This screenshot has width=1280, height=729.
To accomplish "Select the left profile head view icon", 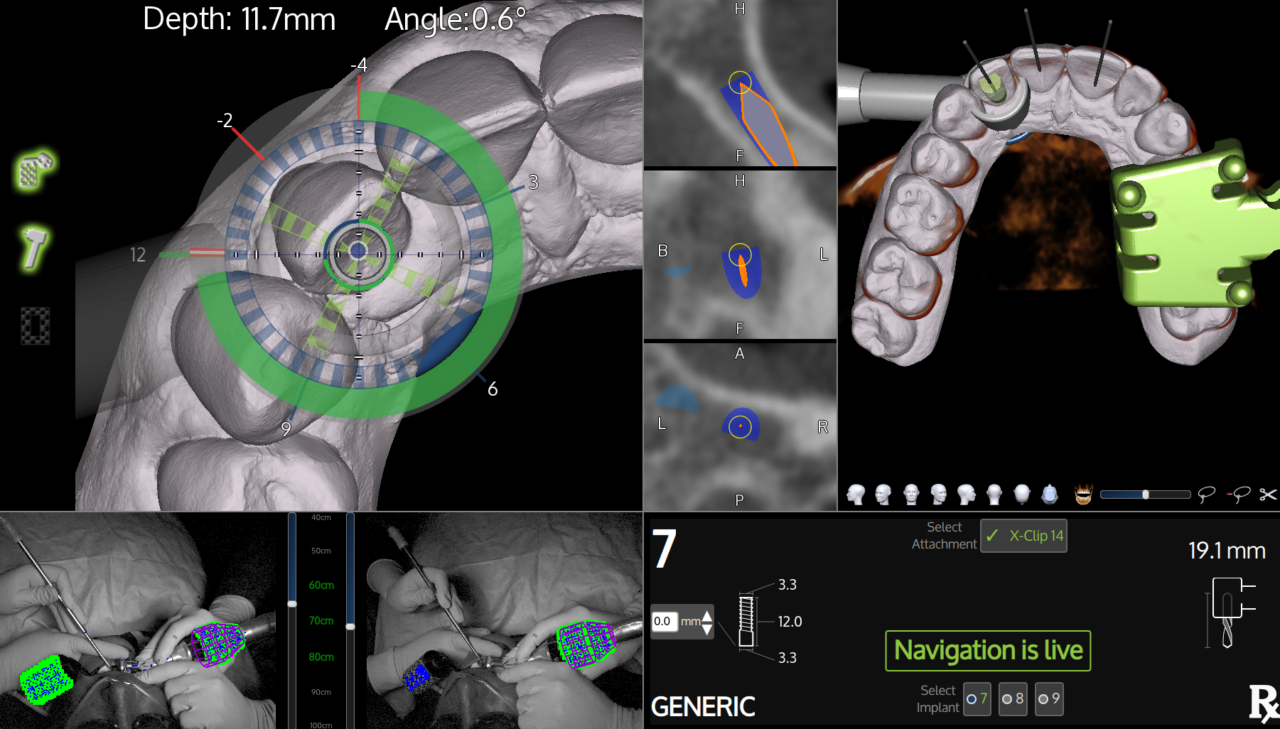I will point(855,494).
